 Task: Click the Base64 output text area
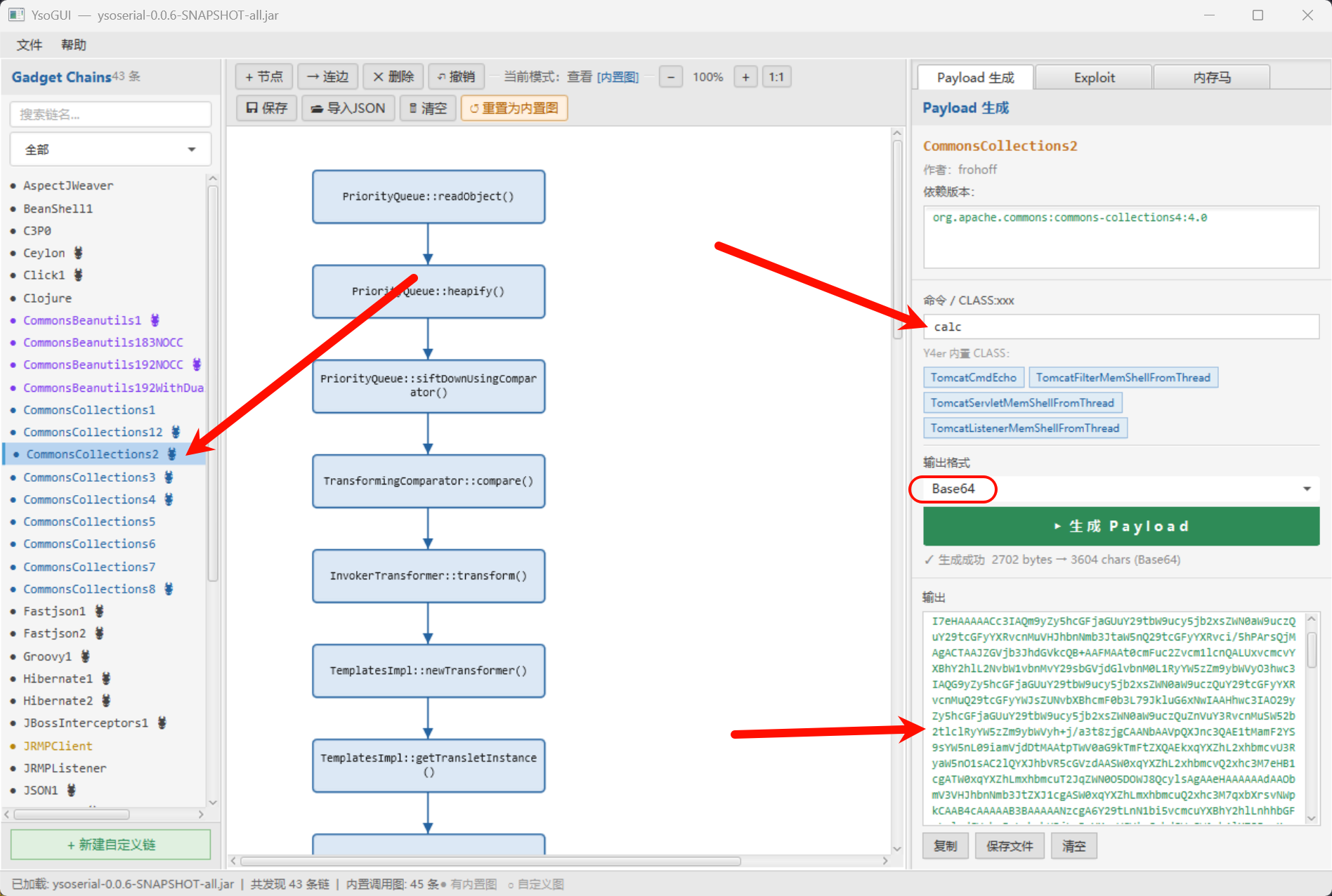point(1114,718)
